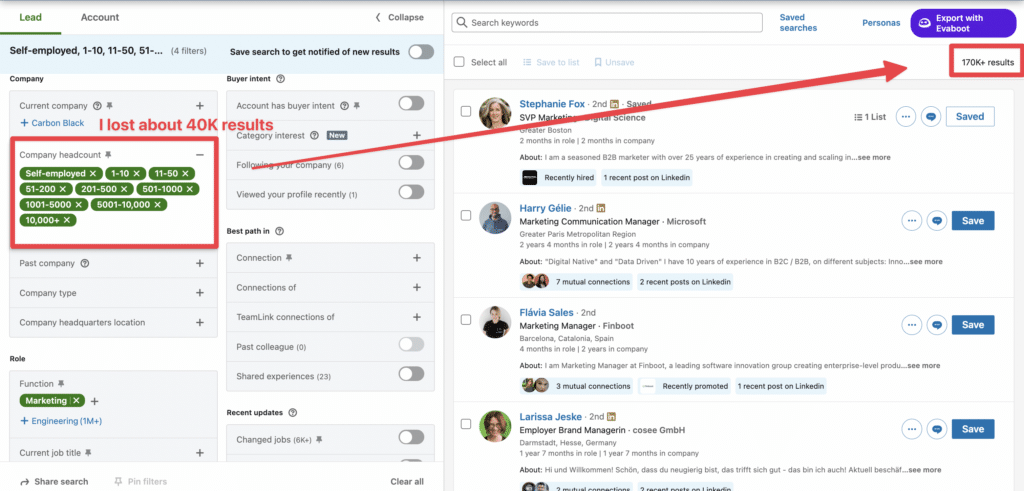Screen dimensions: 1024x491
Task: Save Harry Gélie lead
Action: pyautogui.click(x=973, y=221)
